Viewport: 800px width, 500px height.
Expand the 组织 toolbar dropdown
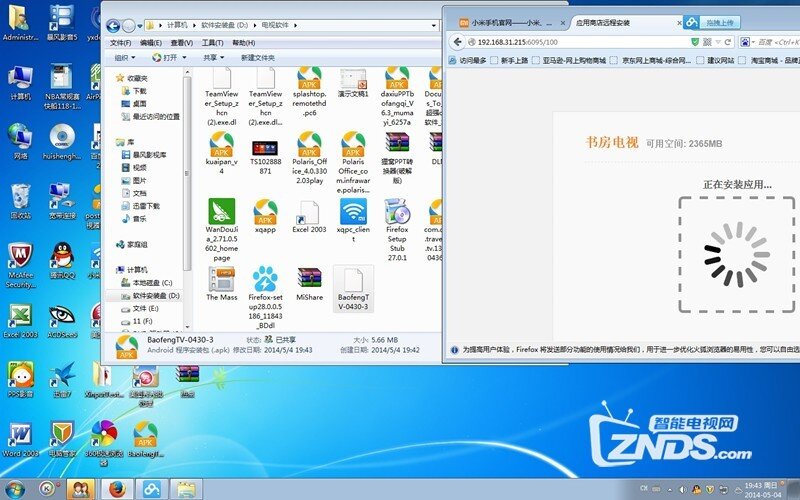pos(125,58)
